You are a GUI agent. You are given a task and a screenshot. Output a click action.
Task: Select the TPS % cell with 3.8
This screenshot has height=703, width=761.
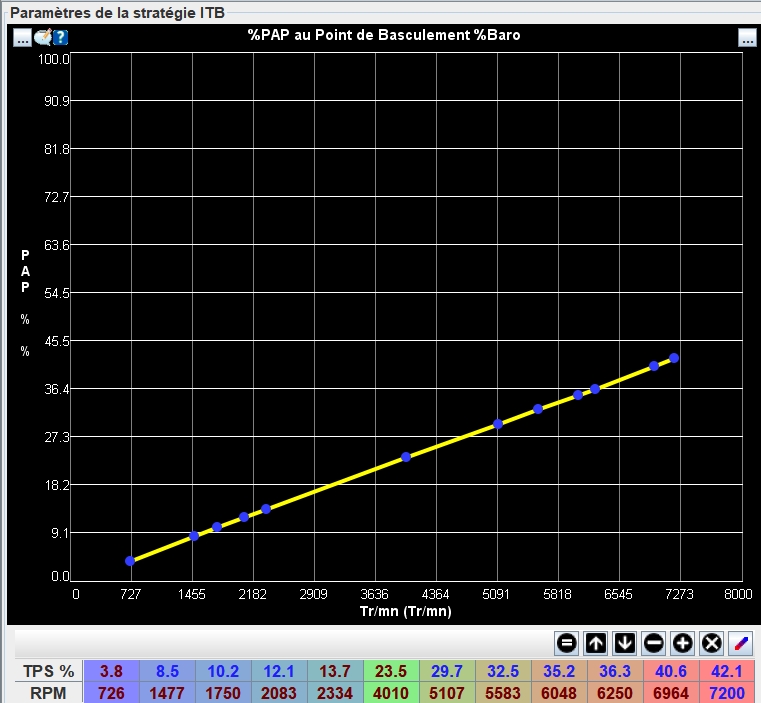tap(111, 671)
